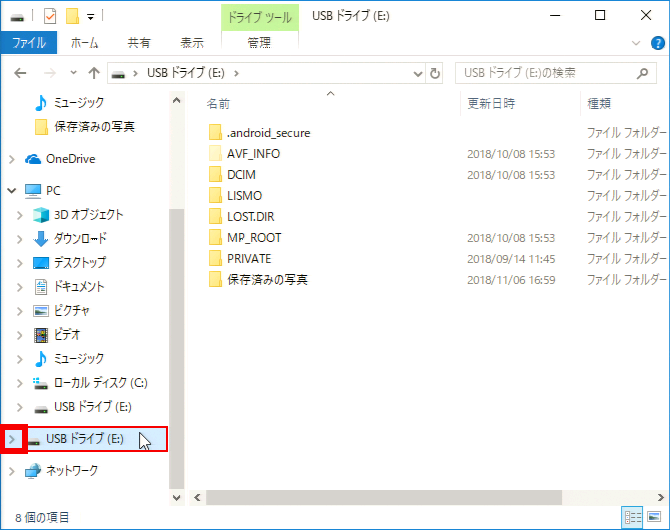Select the LOST.DIR folder
This screenshot has height=530, width=670.
(242, 217)
